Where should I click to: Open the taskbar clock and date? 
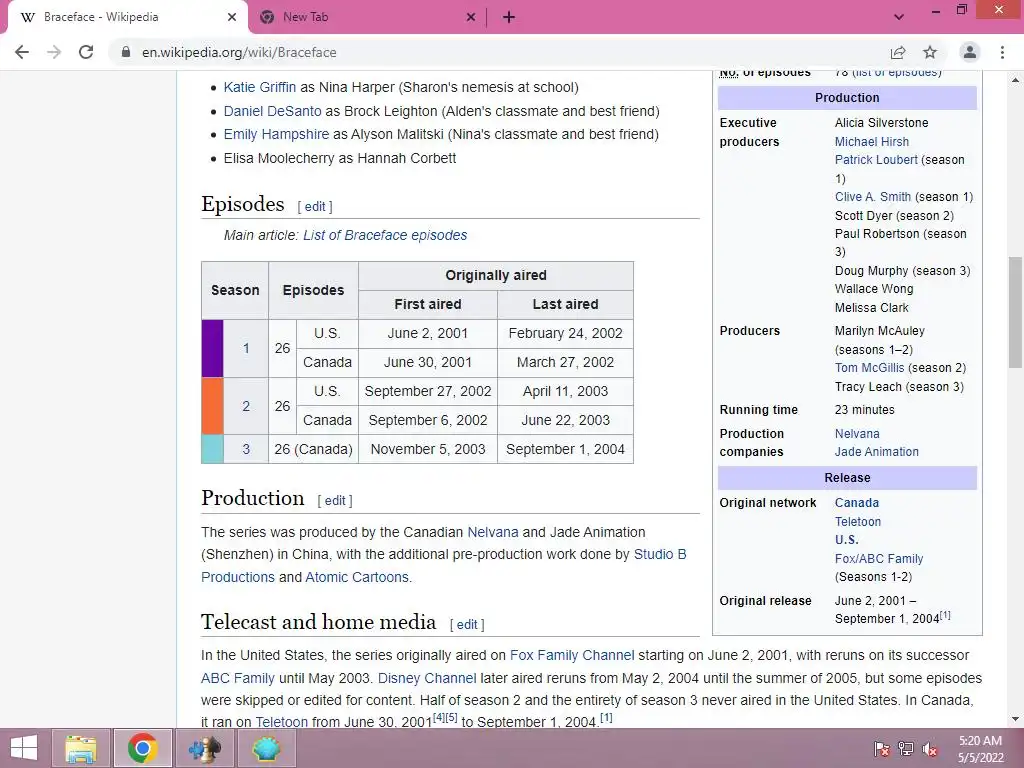(x=980, y=749)
